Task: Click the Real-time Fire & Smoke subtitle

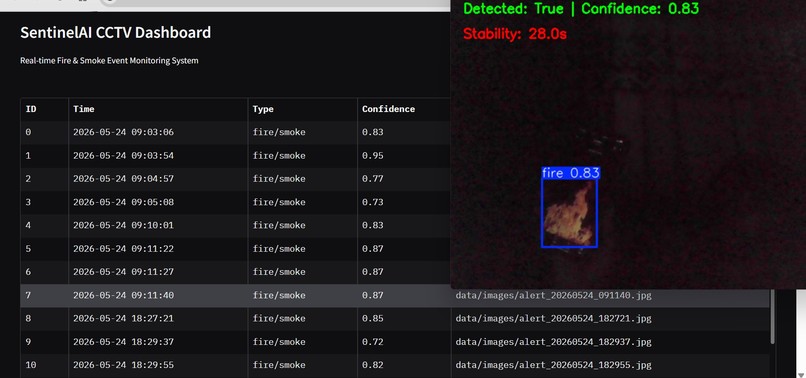Action: pos(109,61)
